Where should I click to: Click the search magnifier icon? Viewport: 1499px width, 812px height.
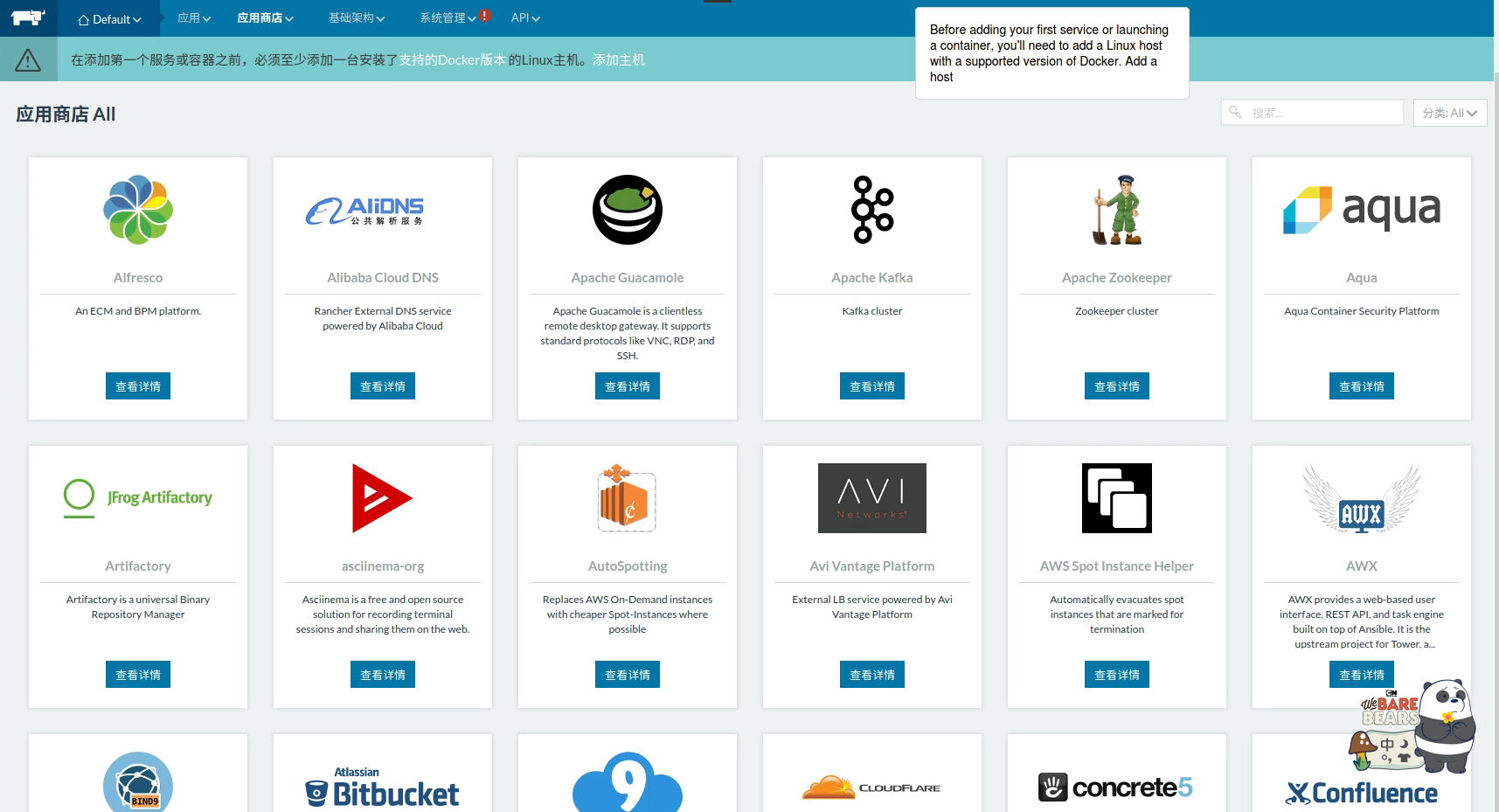click(1235, 112)
